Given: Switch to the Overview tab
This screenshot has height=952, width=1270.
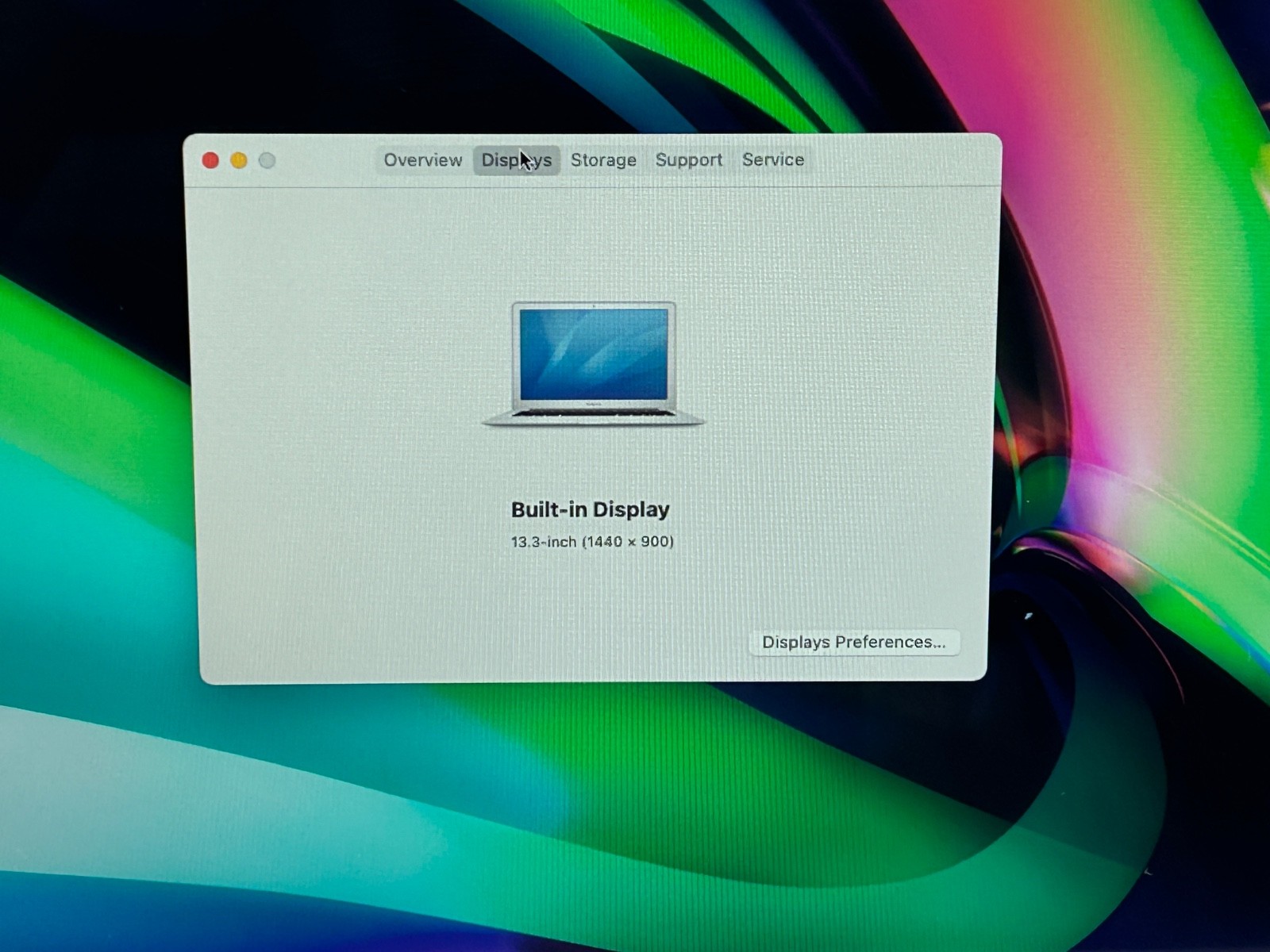Looking at the screenshot, I should [422, 160].
